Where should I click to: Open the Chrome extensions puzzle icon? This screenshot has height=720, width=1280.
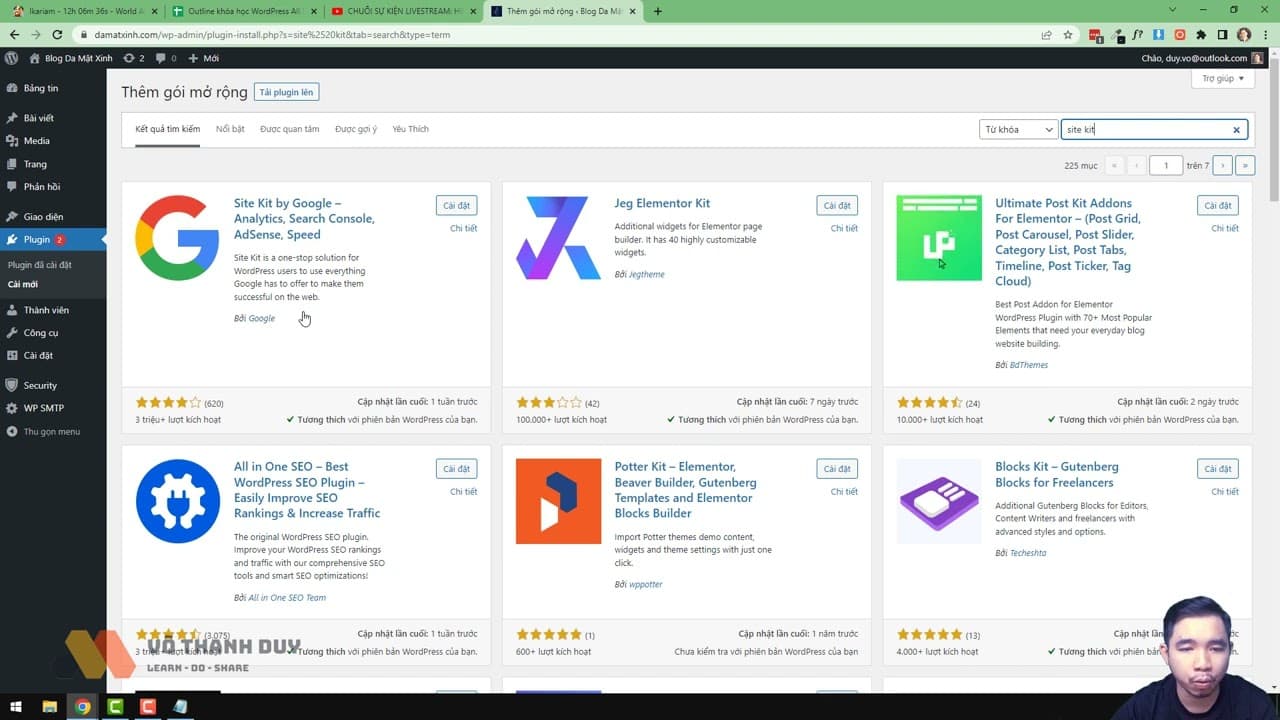tap(1201, 35)
